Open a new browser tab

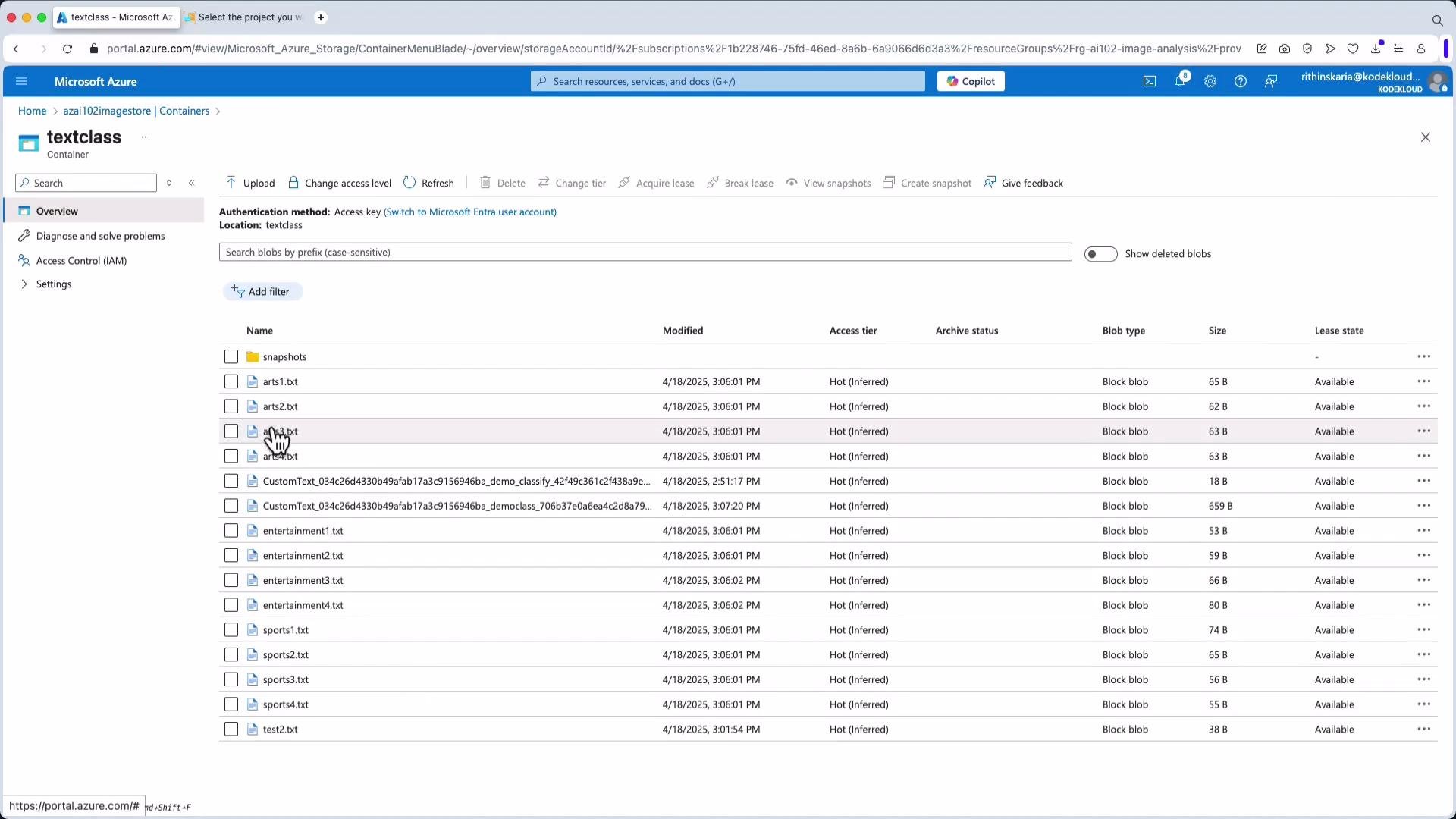tap(321, 17)
